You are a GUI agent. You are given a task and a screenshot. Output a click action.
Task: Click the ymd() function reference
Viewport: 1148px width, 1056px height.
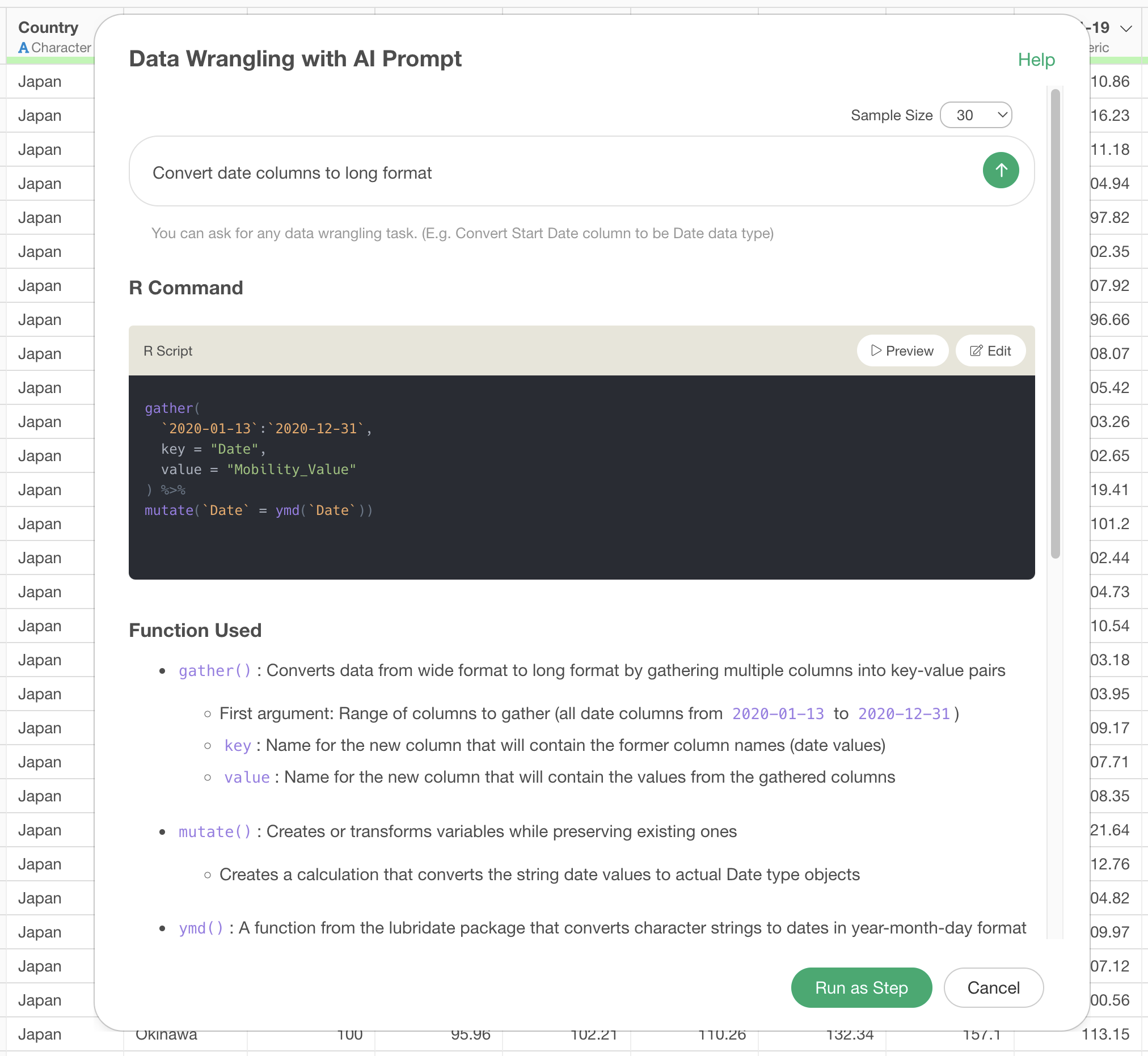[x=201, y=927]
